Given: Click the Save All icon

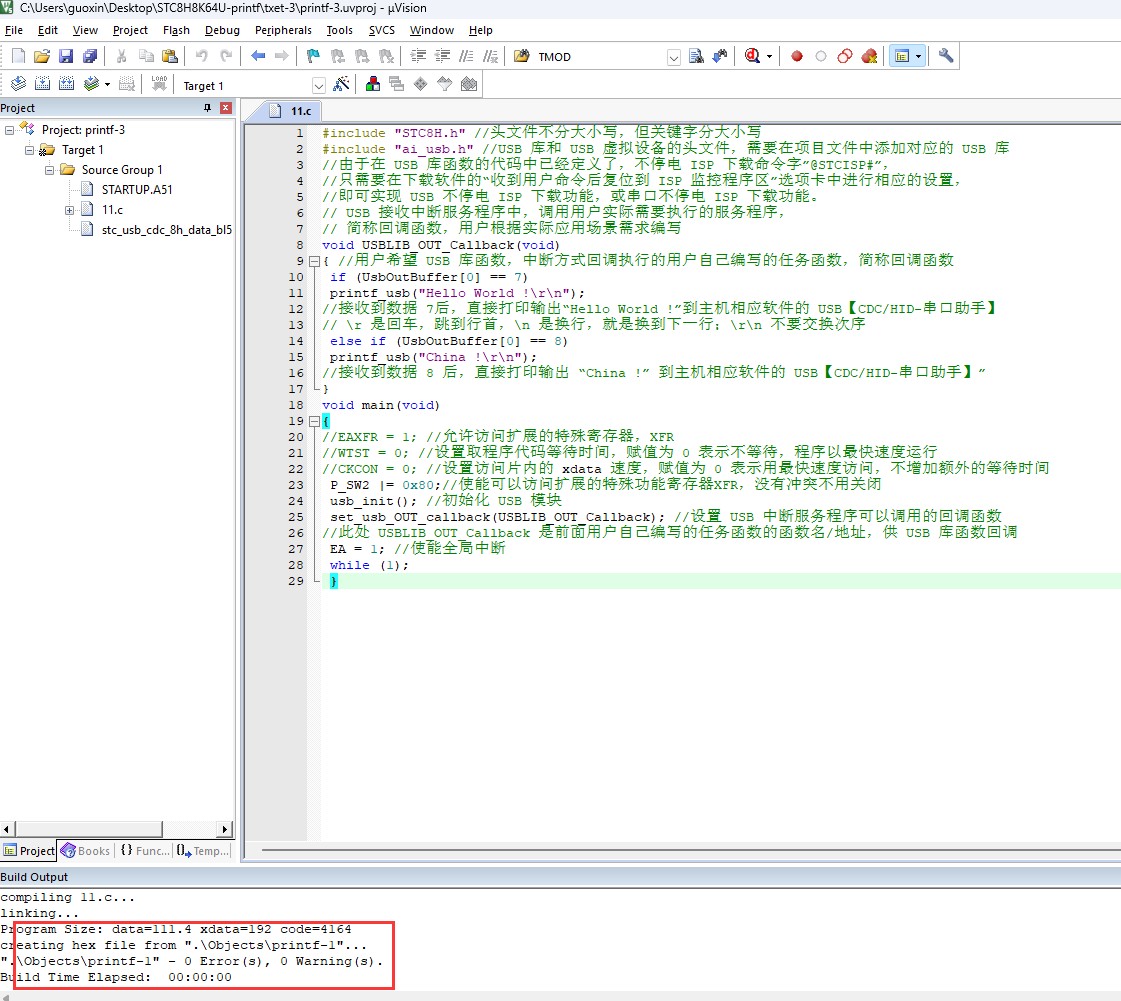Looking at the screenshot, I should [90, 56].
